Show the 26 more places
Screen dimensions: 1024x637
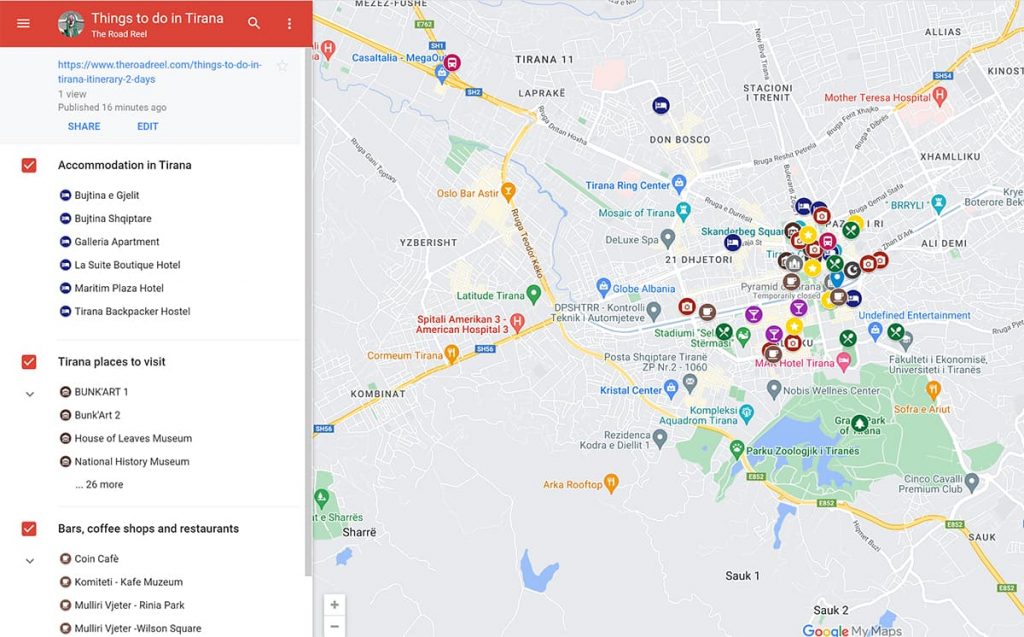click(x=99, y=484)
